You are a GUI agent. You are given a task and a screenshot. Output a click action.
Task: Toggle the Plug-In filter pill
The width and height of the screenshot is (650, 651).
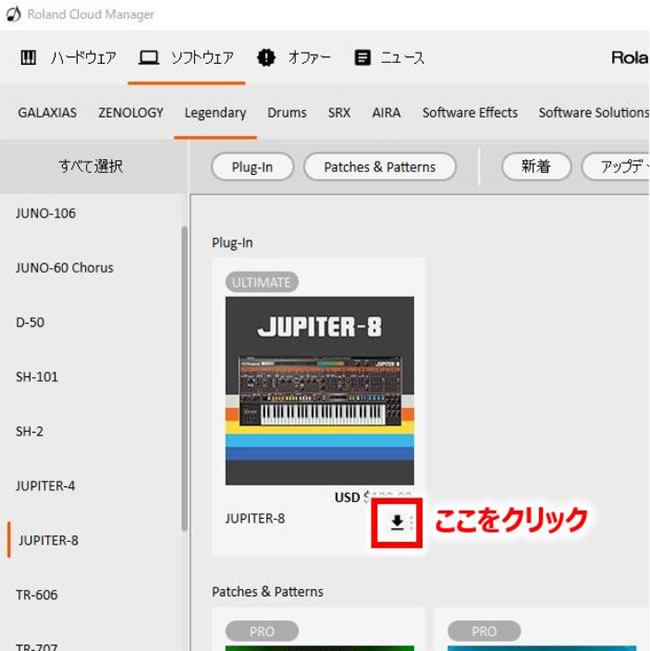(252, 167)
